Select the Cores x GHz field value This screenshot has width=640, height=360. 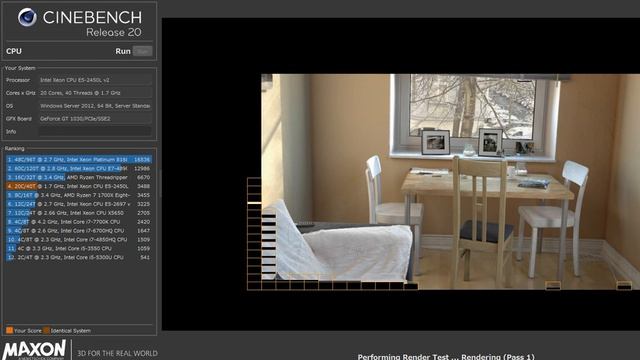95,93
